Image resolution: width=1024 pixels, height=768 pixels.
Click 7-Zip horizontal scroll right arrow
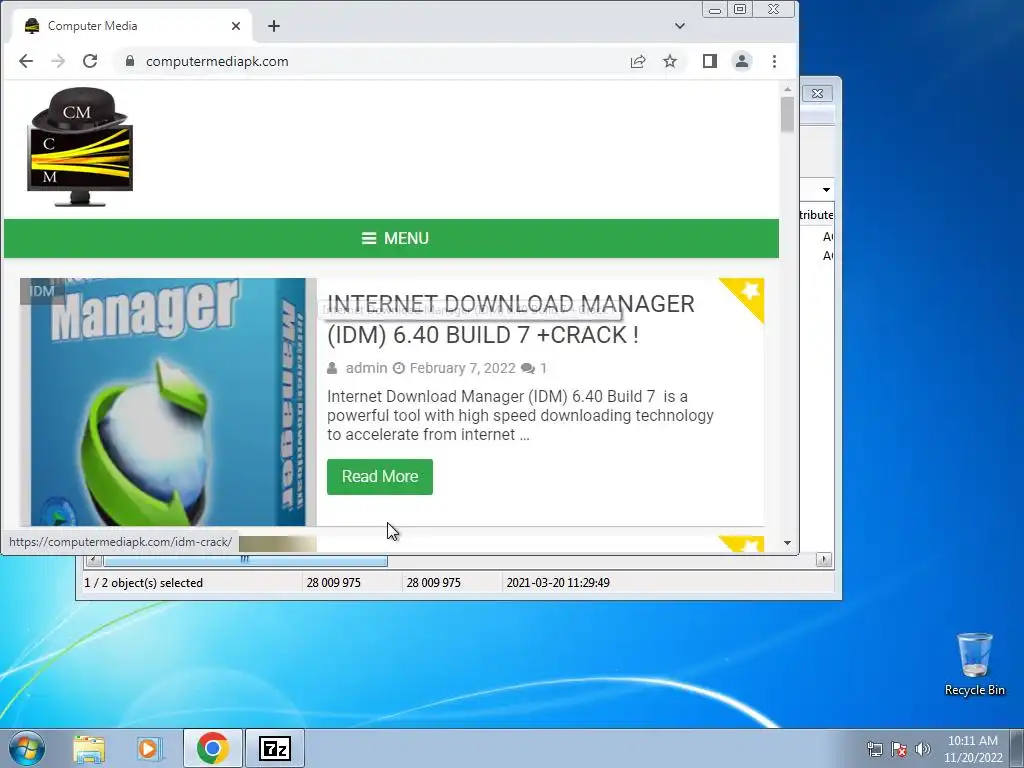click(x=824, y=560)
